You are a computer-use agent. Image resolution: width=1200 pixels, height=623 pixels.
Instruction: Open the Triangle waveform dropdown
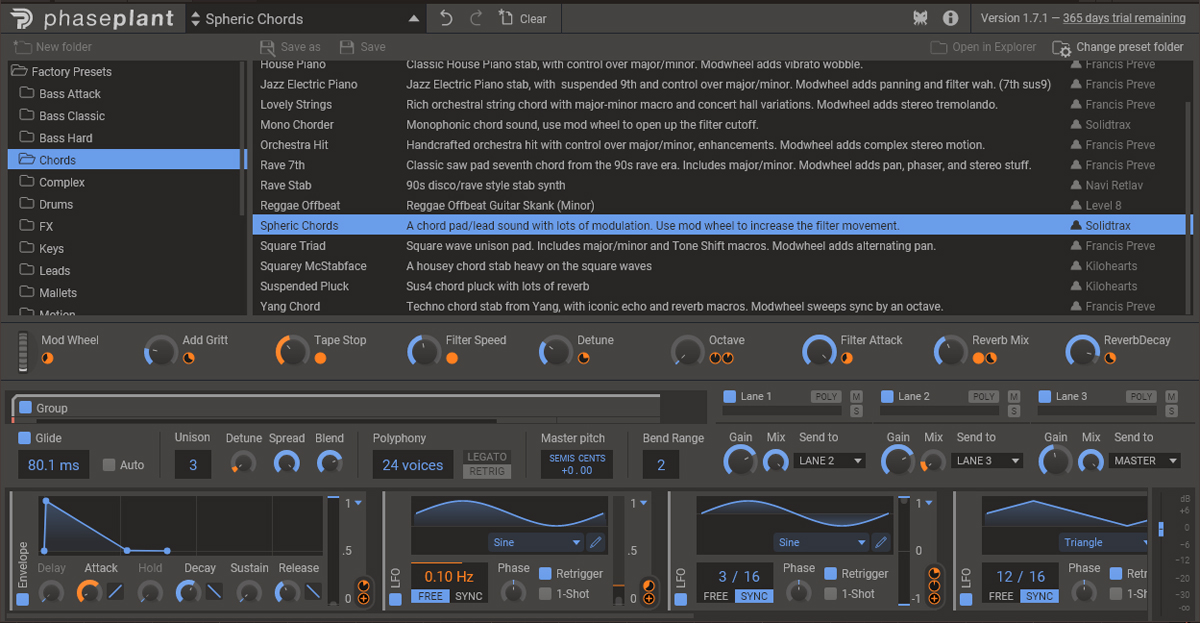[x=1104, y=542]
